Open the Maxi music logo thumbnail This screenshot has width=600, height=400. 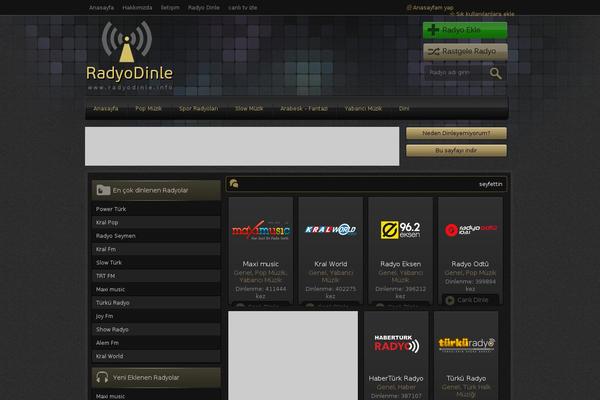tap(261, 230)
